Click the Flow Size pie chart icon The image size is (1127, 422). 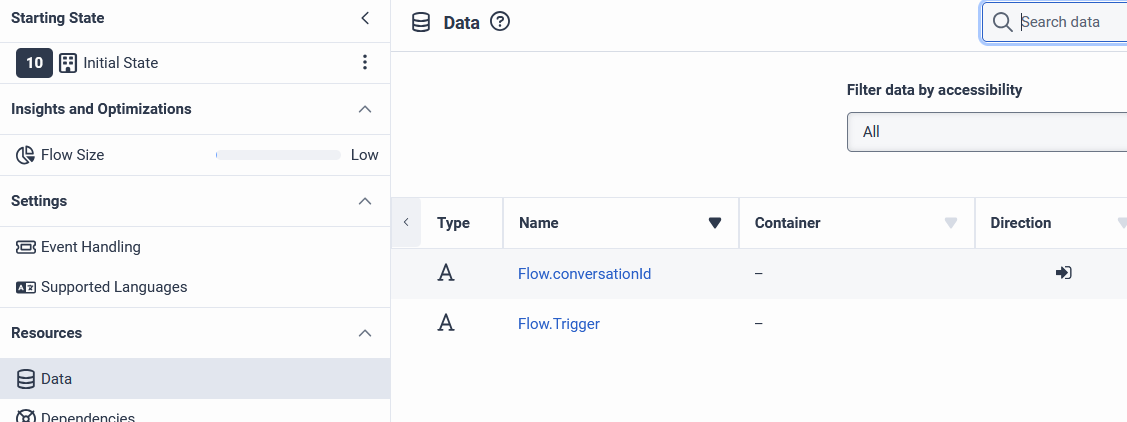click(x=25, y=155)
